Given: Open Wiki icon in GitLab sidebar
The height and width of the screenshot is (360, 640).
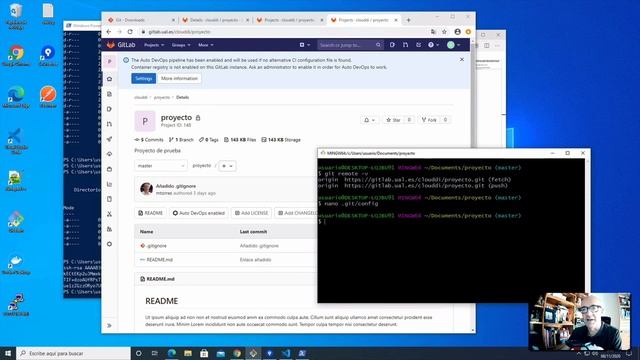Looking at the screenshot, I should click(109, 199).
